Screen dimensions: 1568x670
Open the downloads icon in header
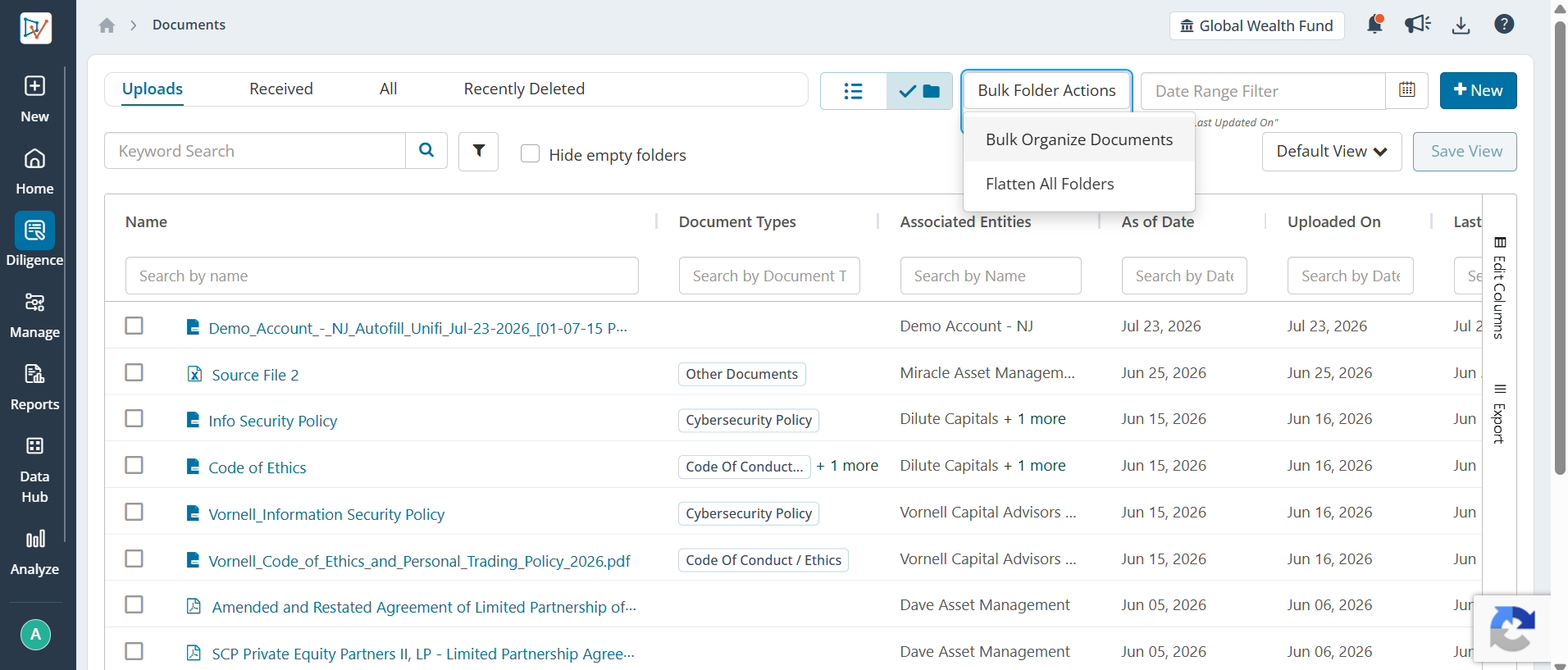click(1461, 25)
